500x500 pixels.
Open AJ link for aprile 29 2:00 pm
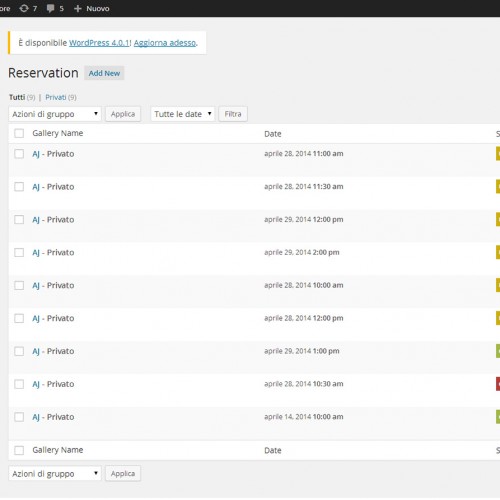(36, 253)
